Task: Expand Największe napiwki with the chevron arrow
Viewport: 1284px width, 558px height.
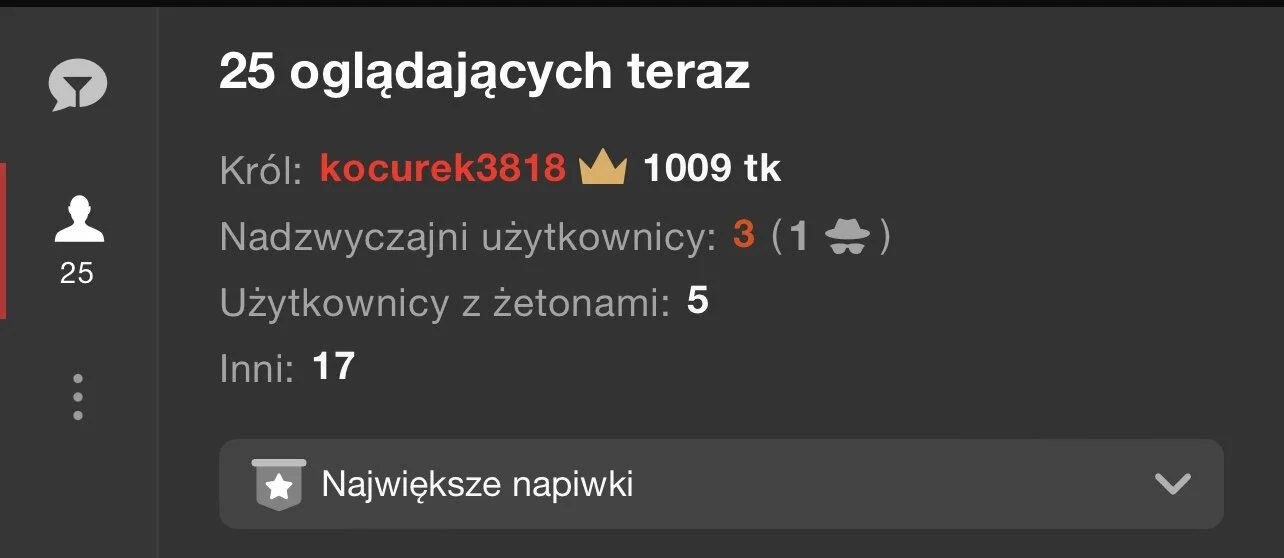Action: point(1172,485)
